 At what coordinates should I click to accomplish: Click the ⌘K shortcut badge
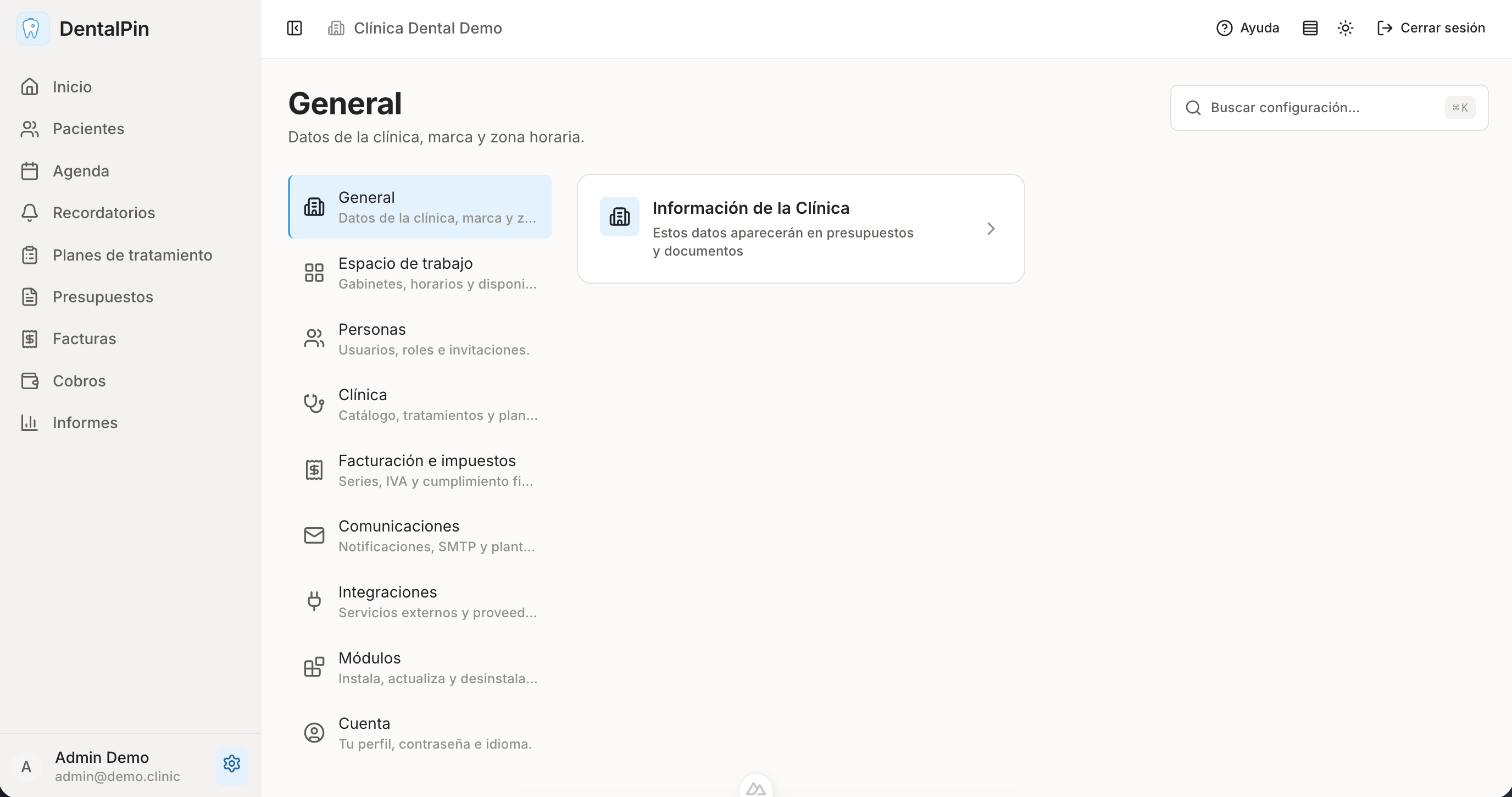1460,108
